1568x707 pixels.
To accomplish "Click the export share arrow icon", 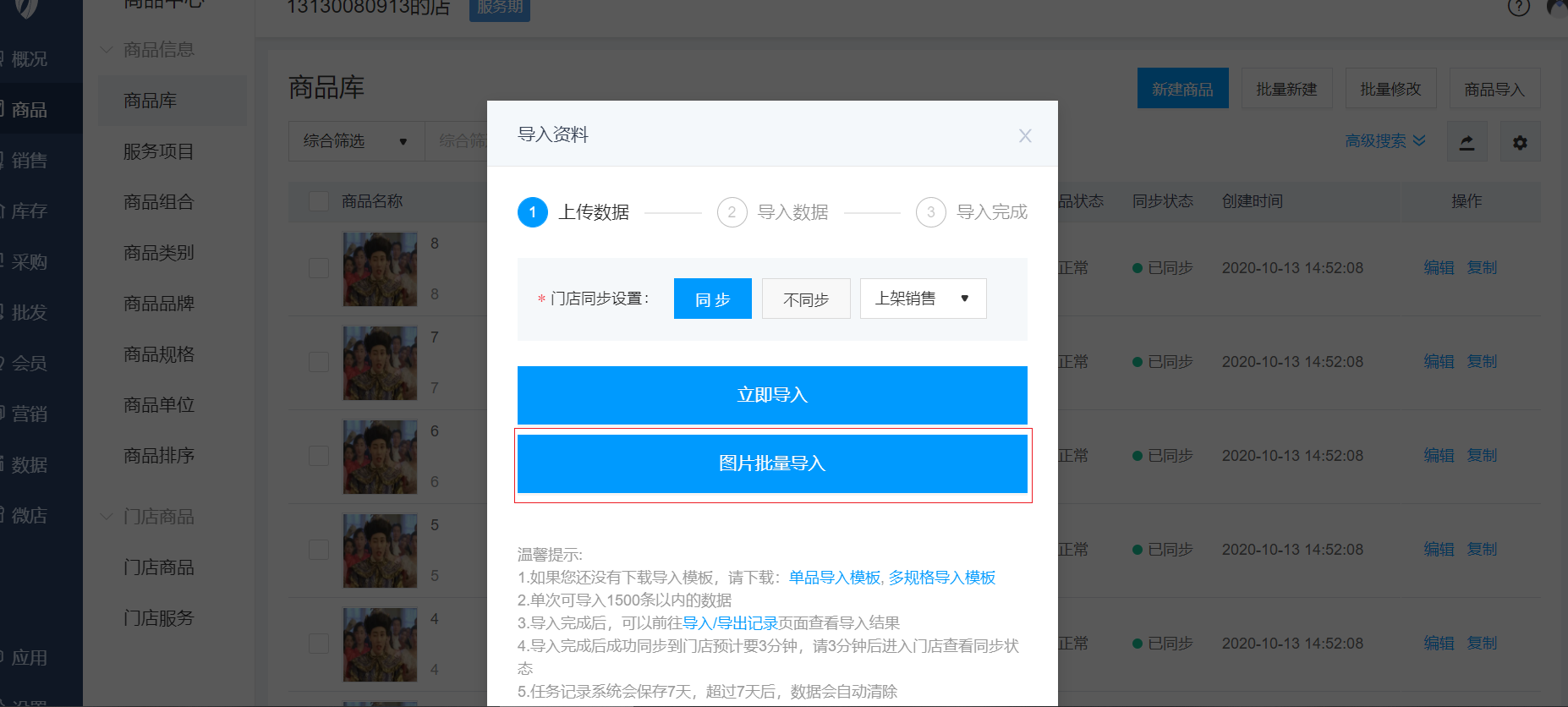I will [x=1467, y=142].
